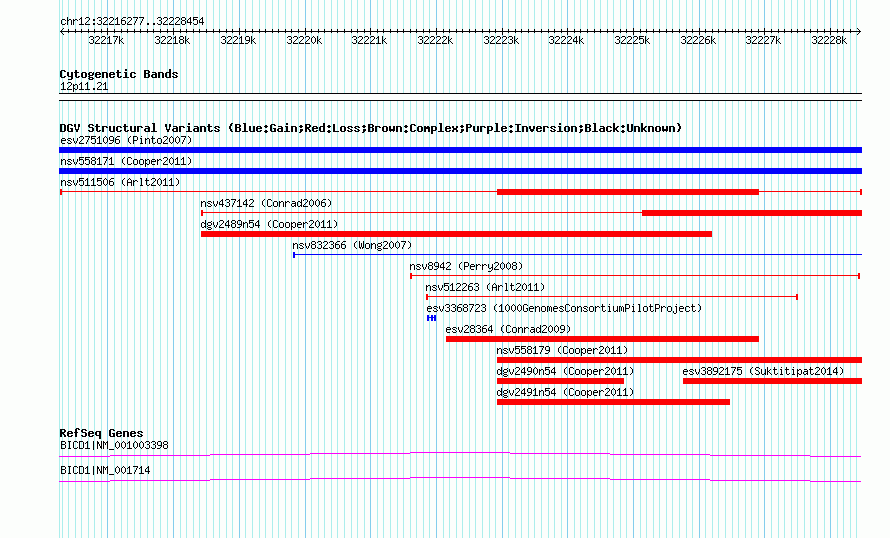The width and height of the screenshot is (890, 538).
Task: Click the 32225k ruler tick label
Action: click(x=632, y=40)
